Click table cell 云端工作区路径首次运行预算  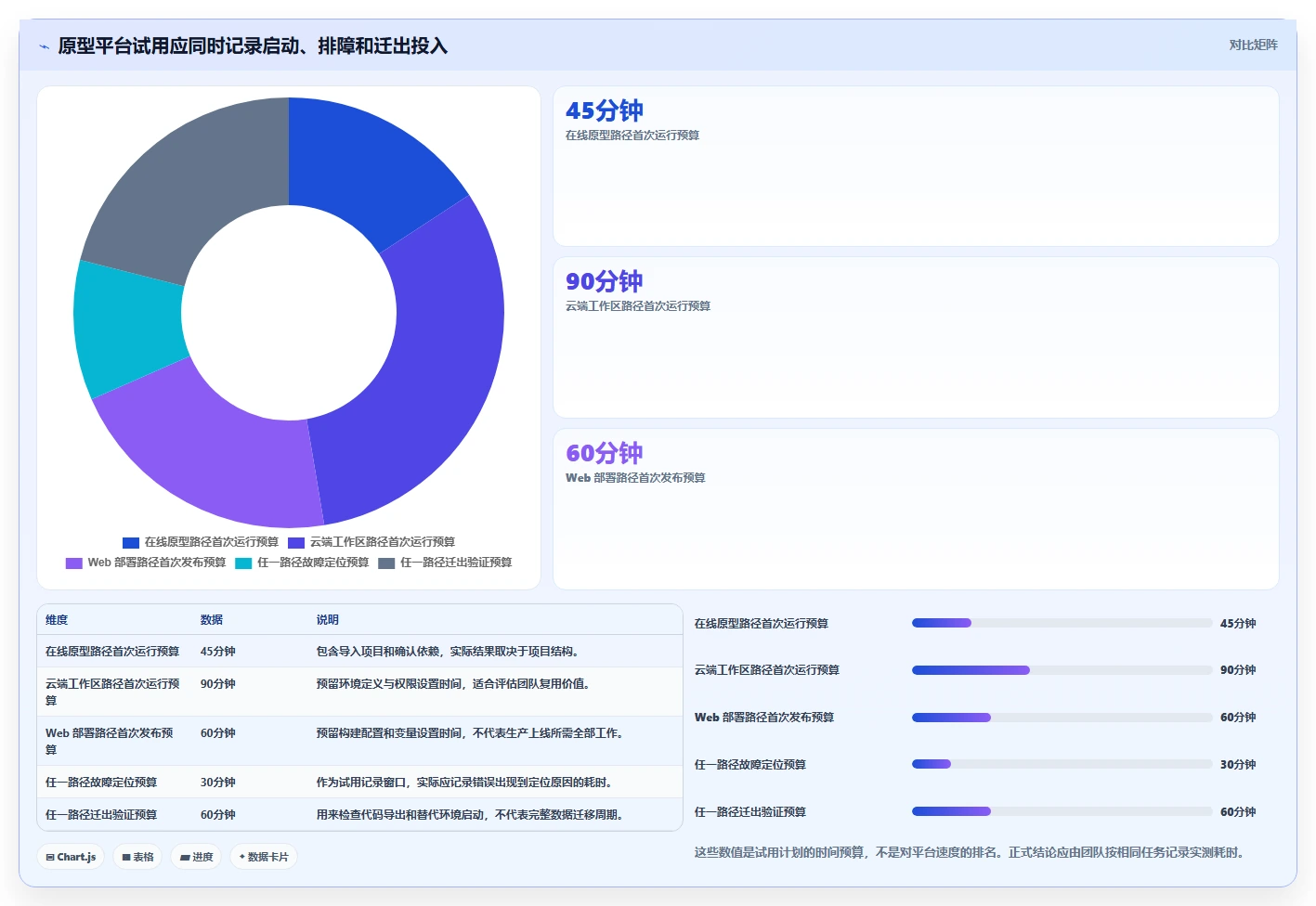[112, 692]
